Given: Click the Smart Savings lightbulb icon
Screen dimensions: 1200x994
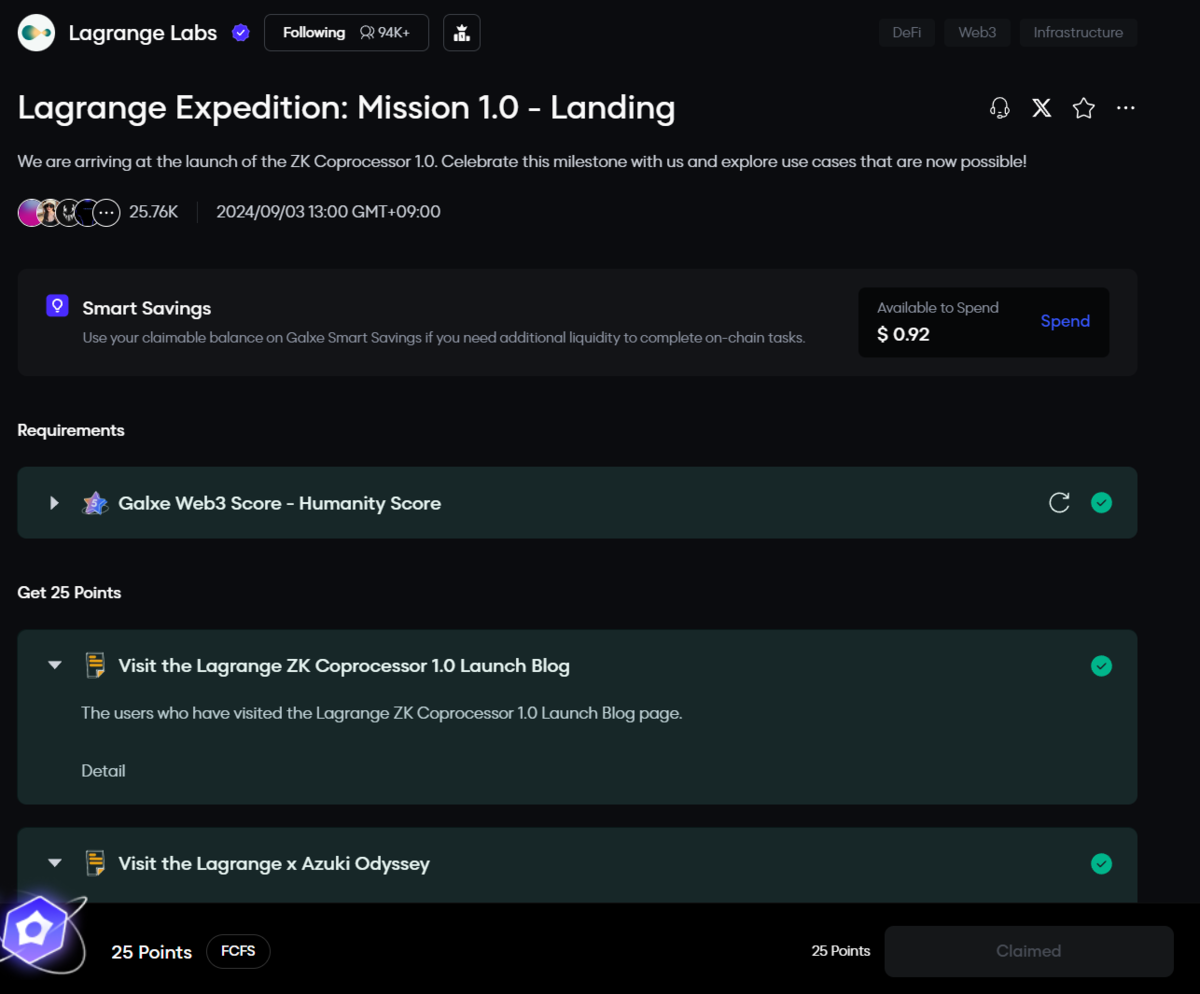Looking at the screenshot, I should [57, 306].
